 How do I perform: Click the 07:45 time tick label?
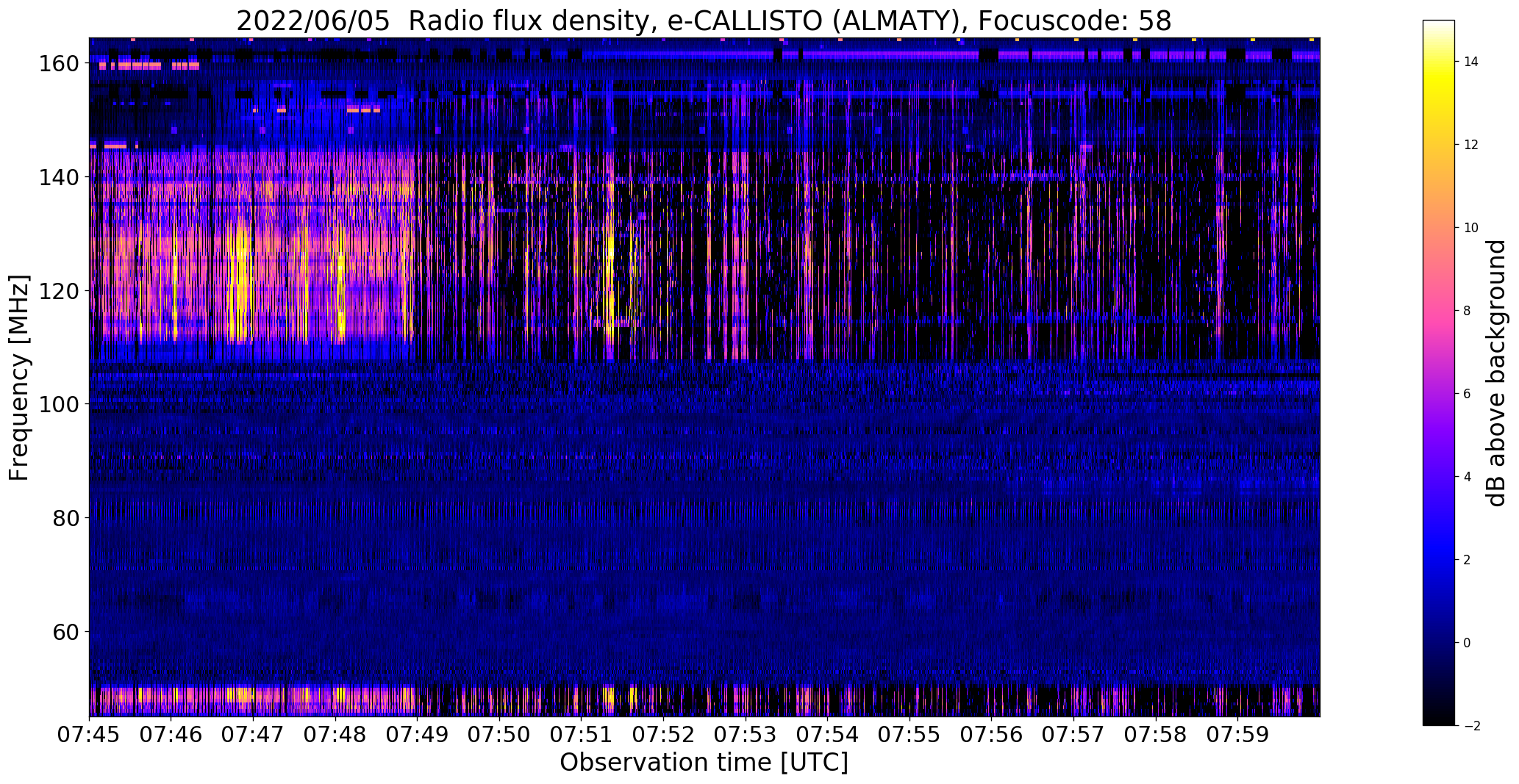pyautogui.click(x=90, y=734)
